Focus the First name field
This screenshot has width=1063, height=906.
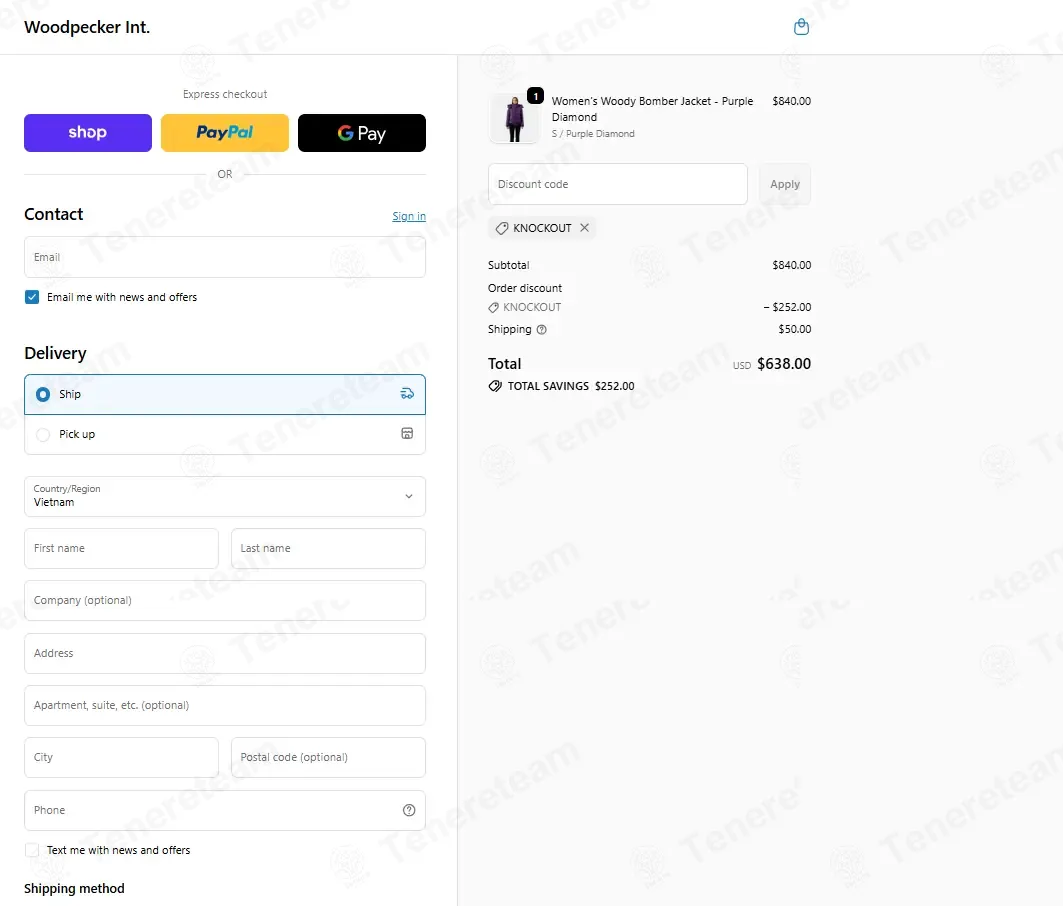pos(121,548)
